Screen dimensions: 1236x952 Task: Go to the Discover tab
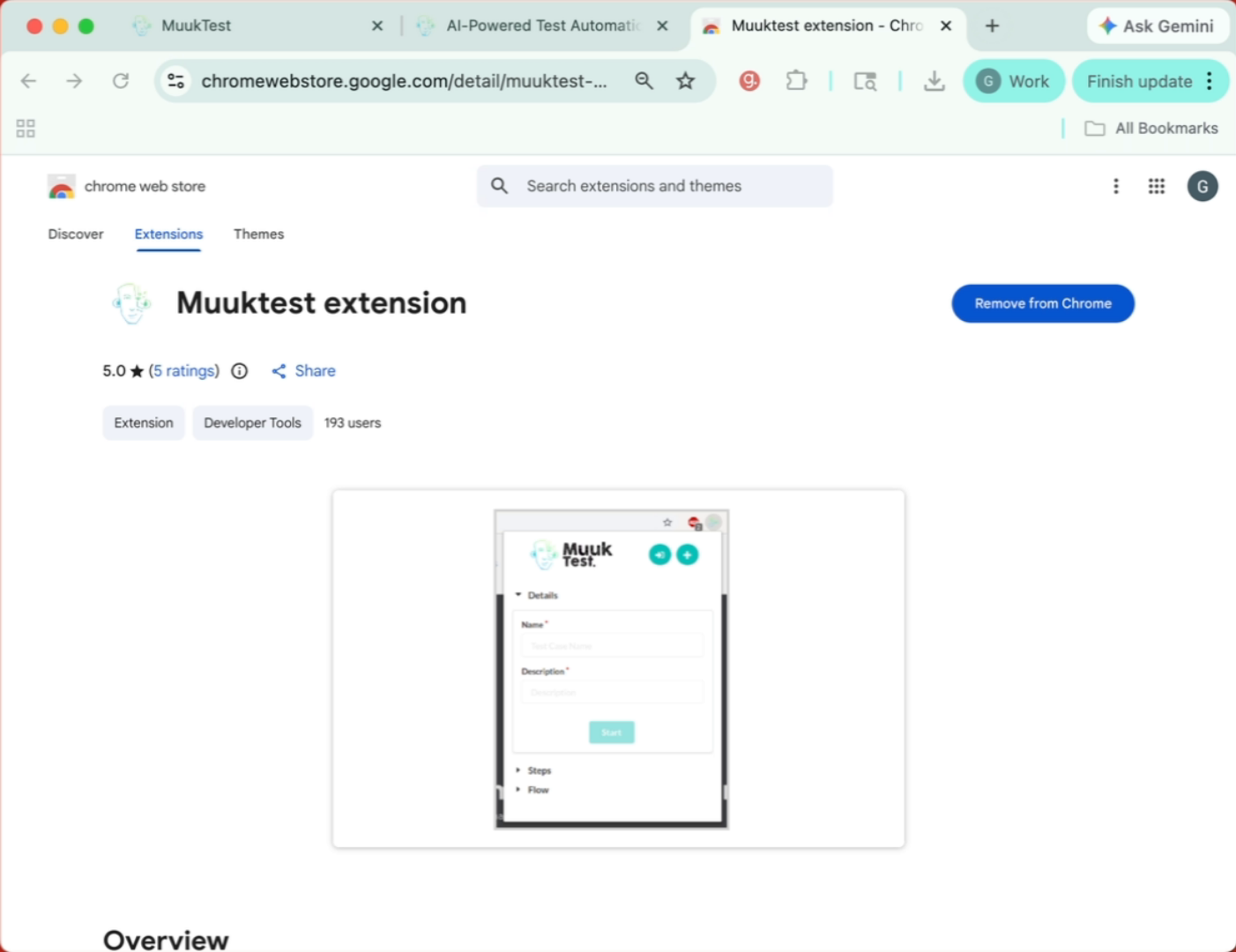(x=76, y=234)
